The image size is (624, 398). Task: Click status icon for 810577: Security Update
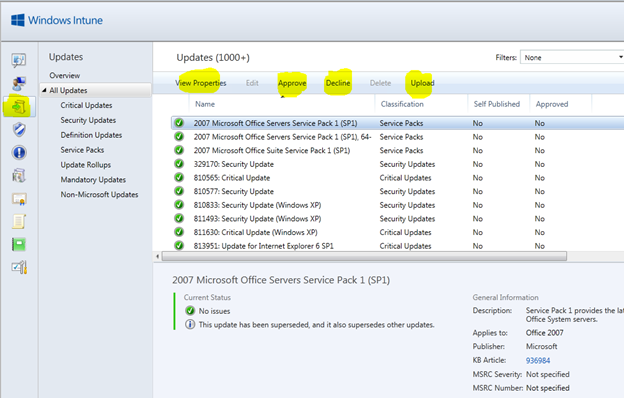click(179, 191)
